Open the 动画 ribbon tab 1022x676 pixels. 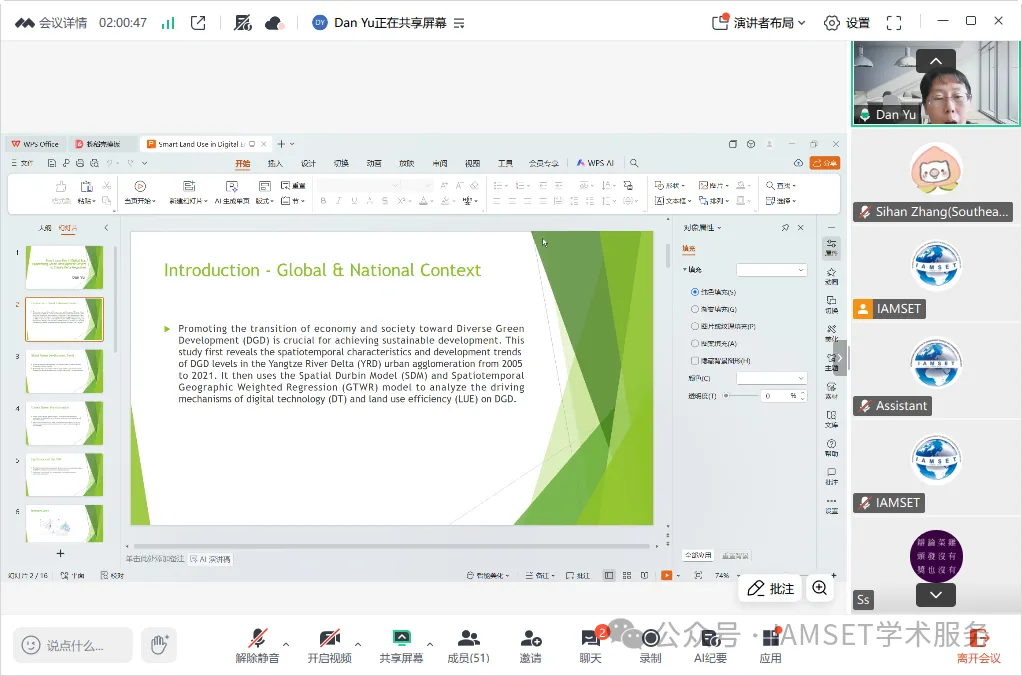[374, 163]
